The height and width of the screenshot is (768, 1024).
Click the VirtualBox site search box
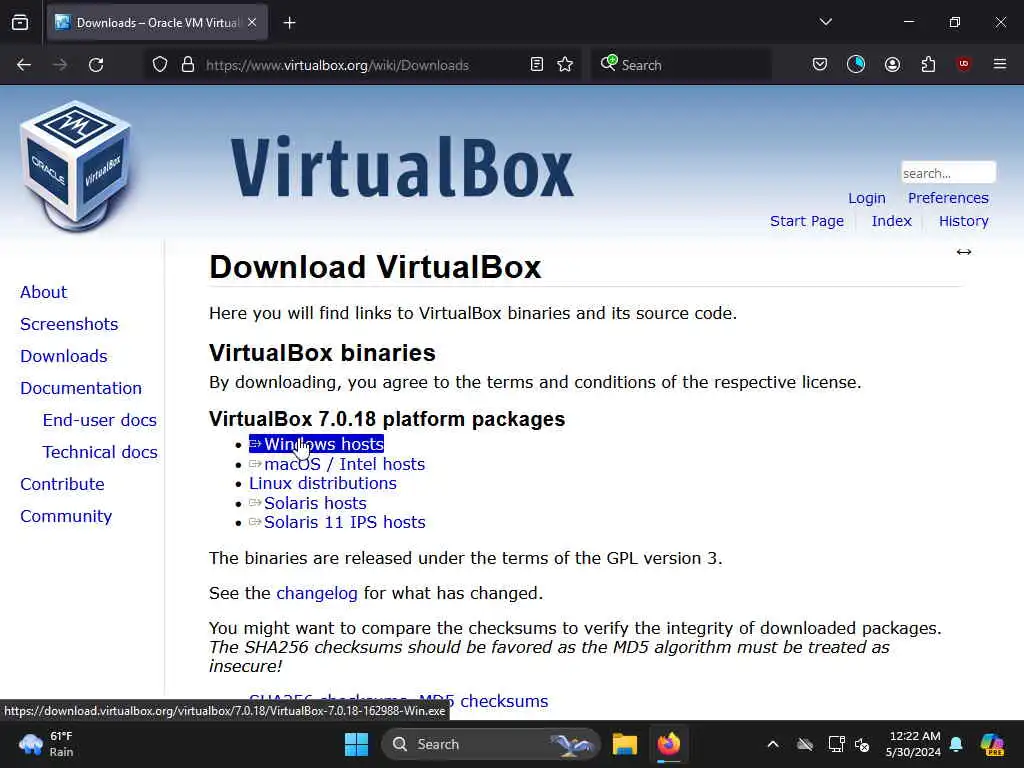pos(948,173)
